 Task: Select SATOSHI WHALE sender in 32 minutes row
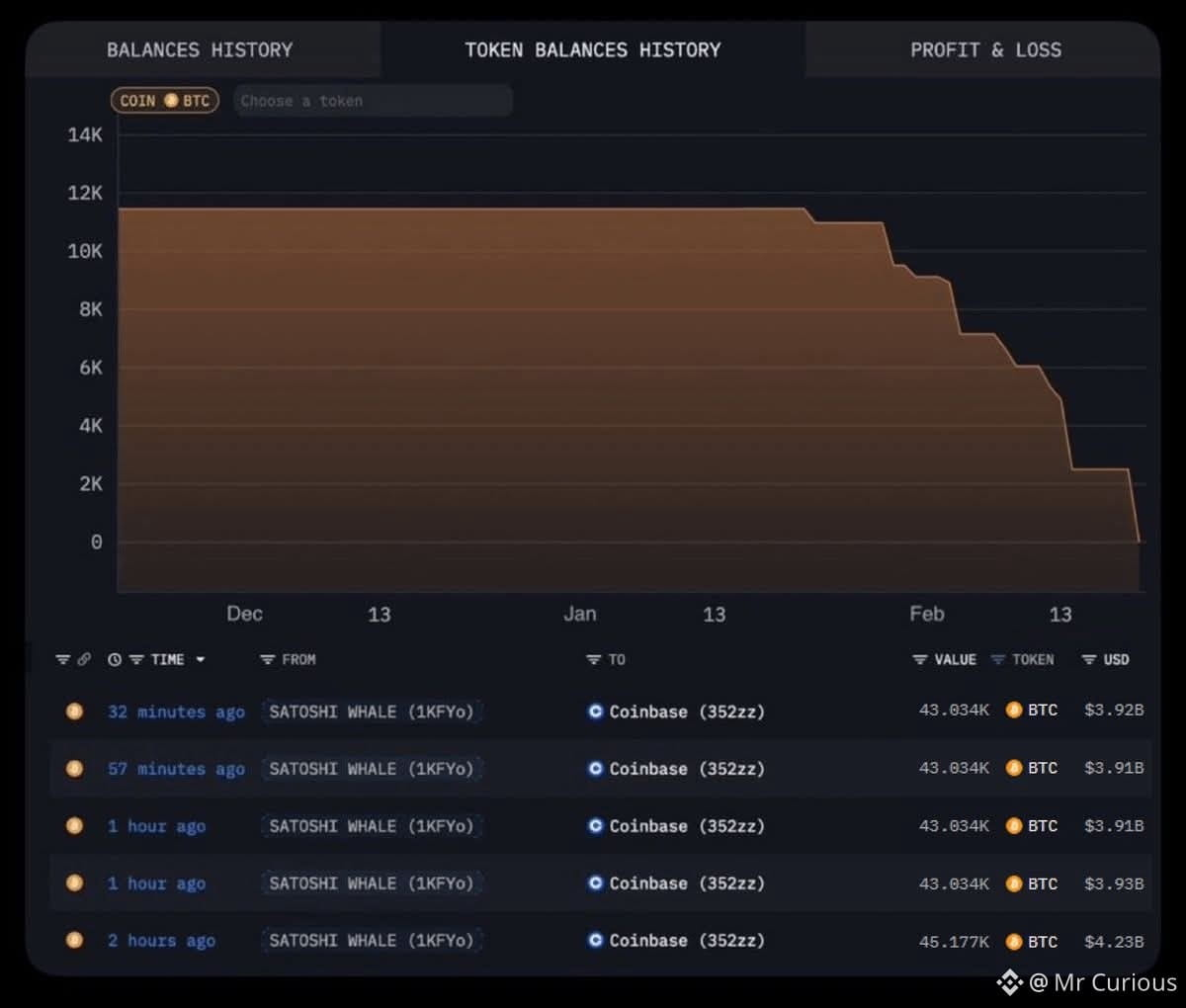(372, 712)
